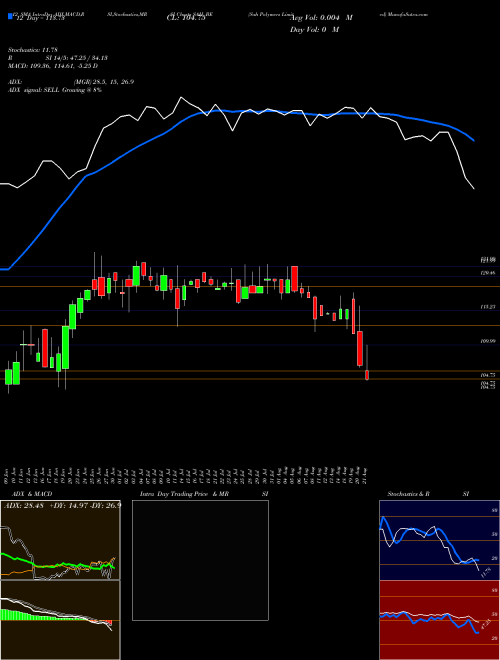The width and height of the screenshot is (500, 660).
Task: Click the ADX line chart panel
Action: click(60, 540)
